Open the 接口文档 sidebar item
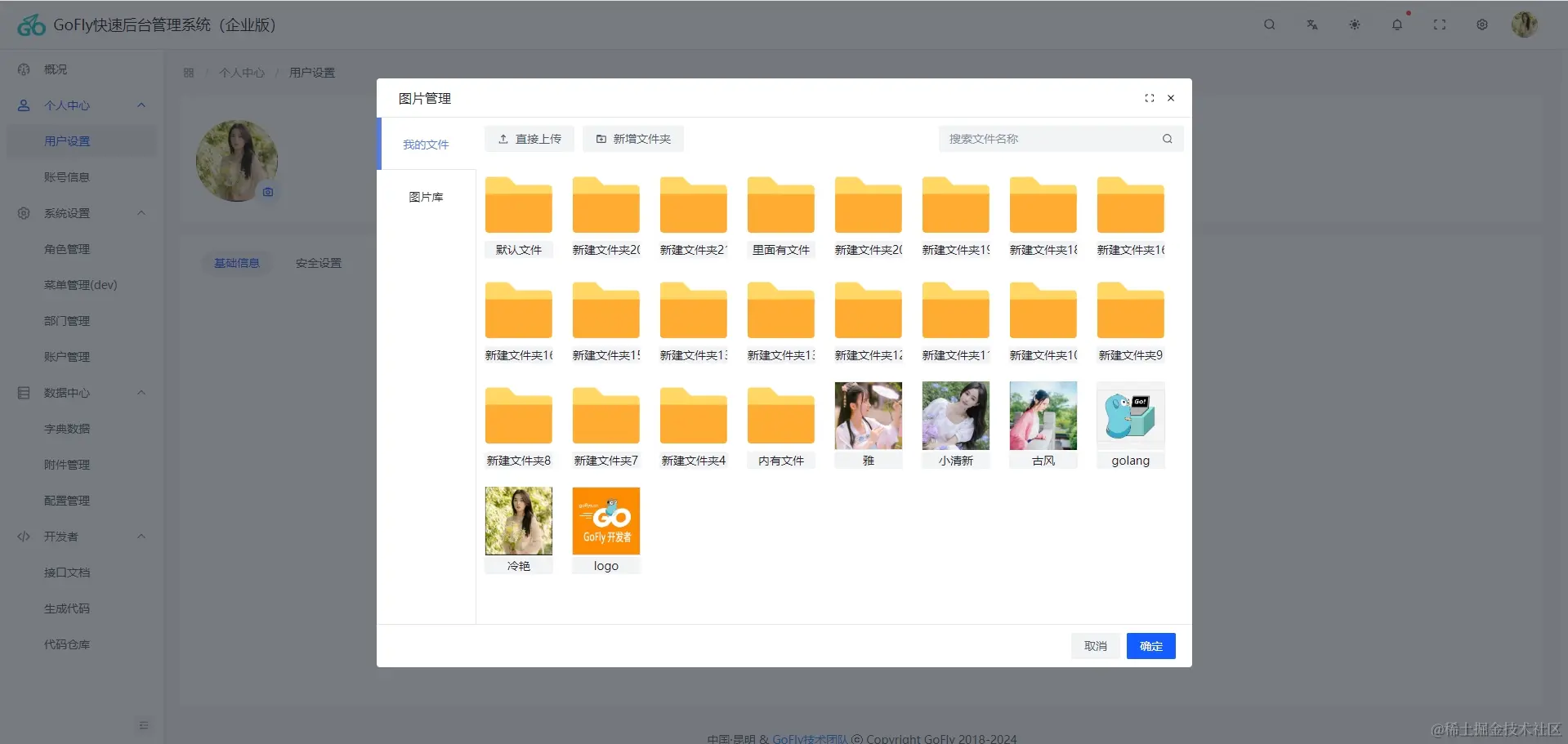Viewport: 1568px width, 744px height. pos(82,572)
